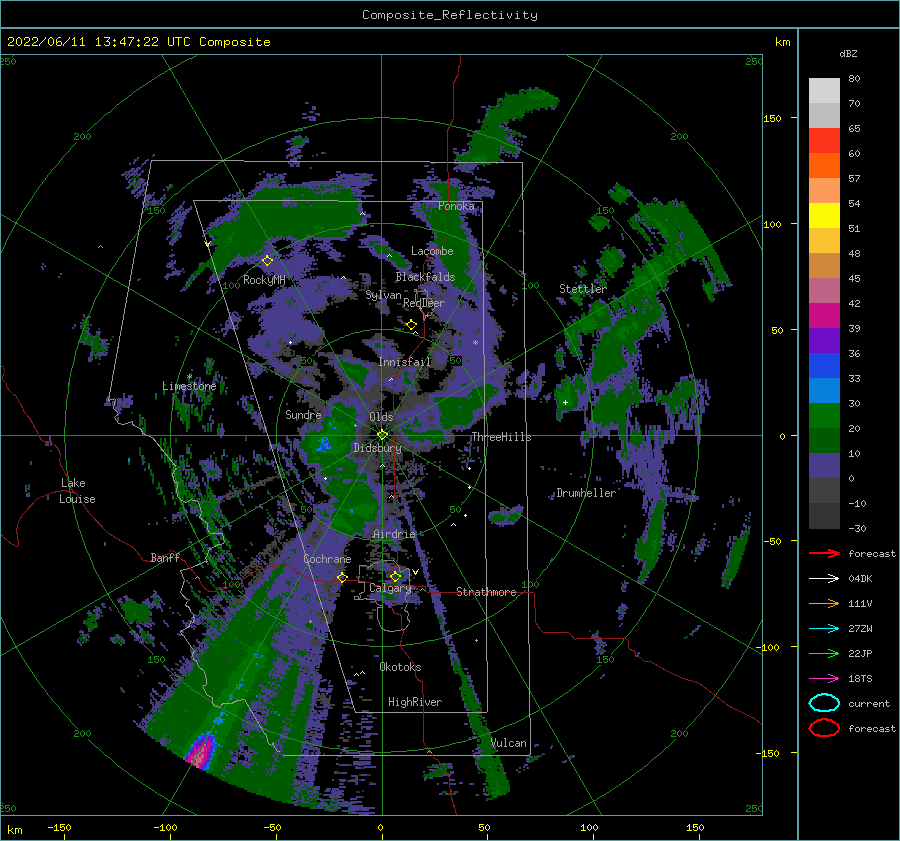900x841 pixels.
Task: Click the Sundre label
Action: (303, 415)
